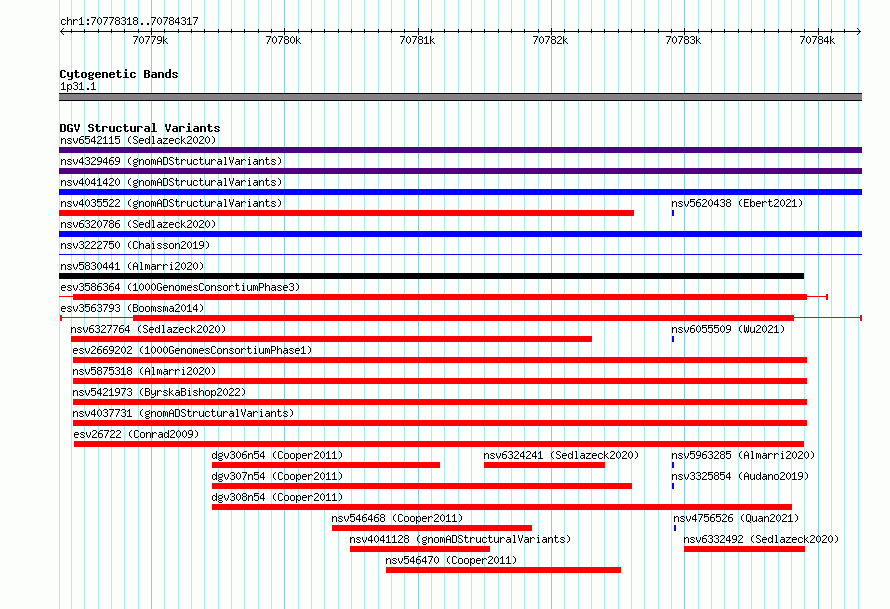The height and width of the screenshot is (609, 890).
Task: Click the red bar under esv26722
Action: 439,444
